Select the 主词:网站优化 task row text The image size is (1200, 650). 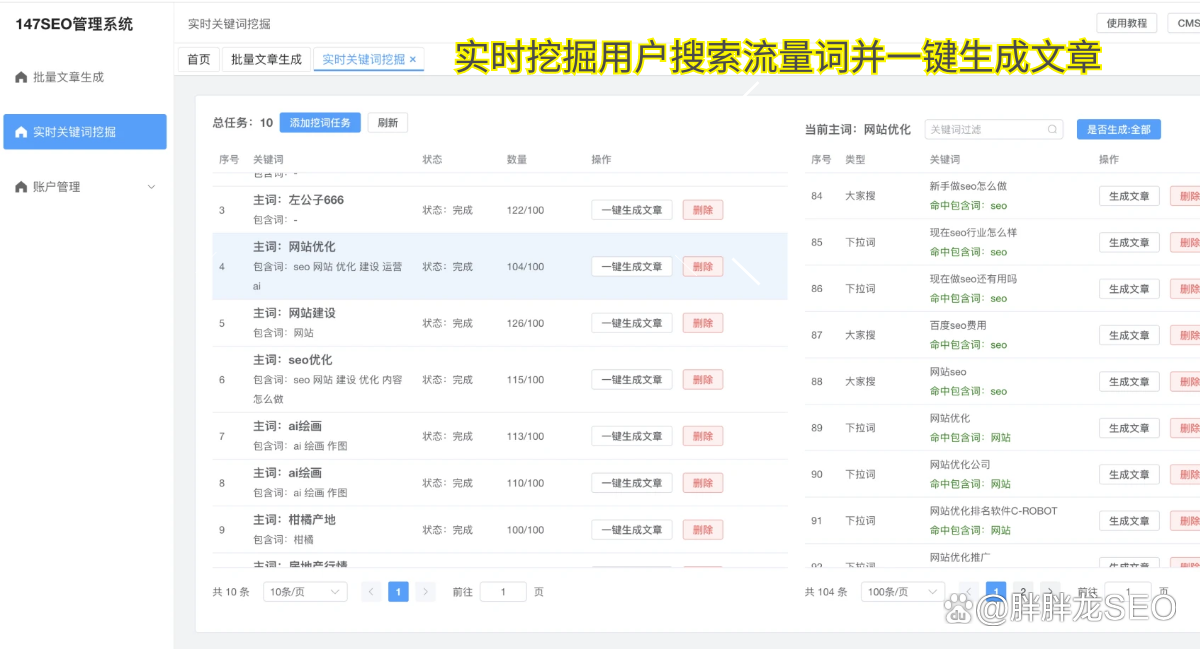(294, 247)
